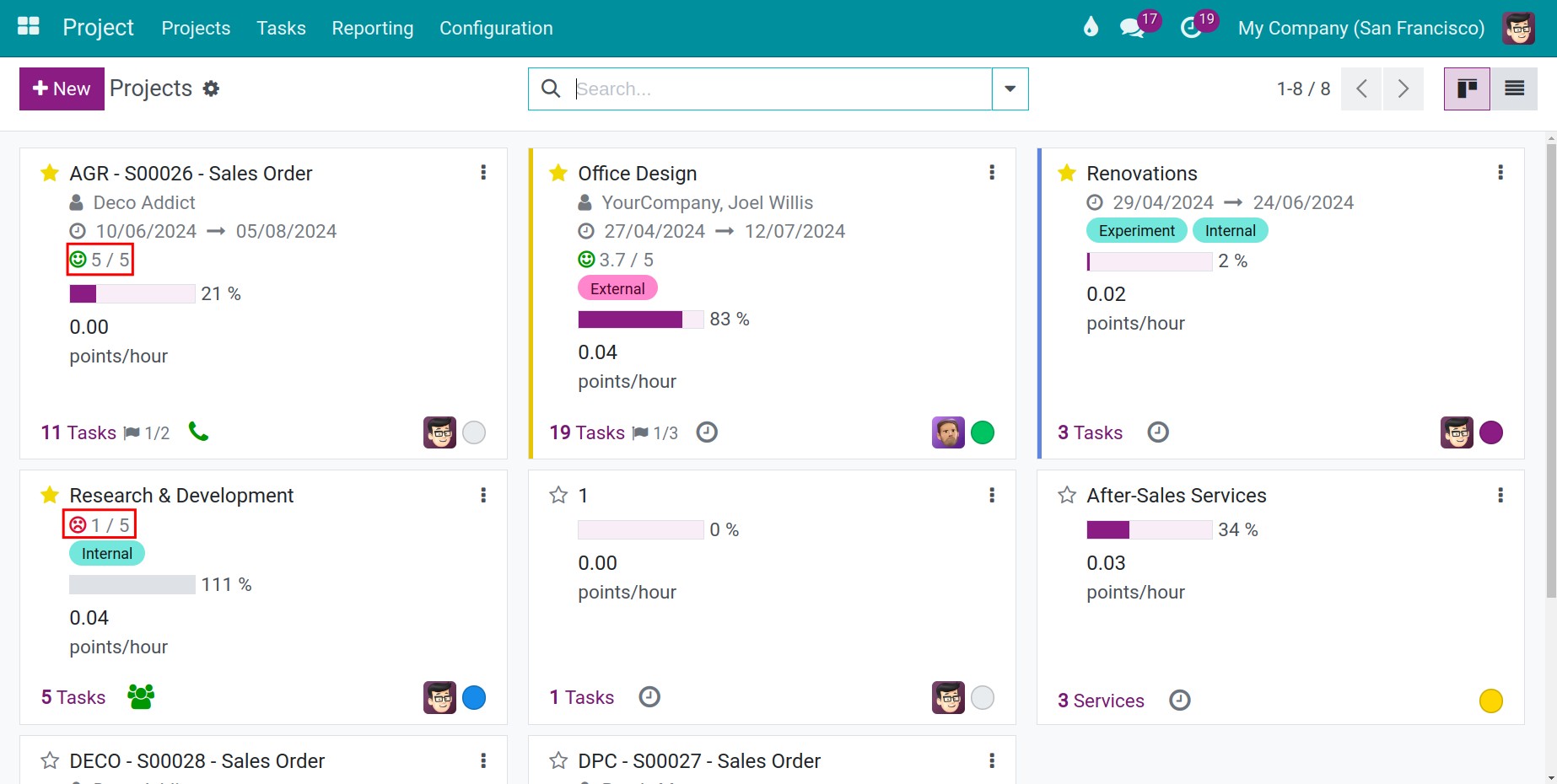1557x784 pixels.
Task: Open the My Company (San Francisco) switcher
Action: pos(1361,28)
